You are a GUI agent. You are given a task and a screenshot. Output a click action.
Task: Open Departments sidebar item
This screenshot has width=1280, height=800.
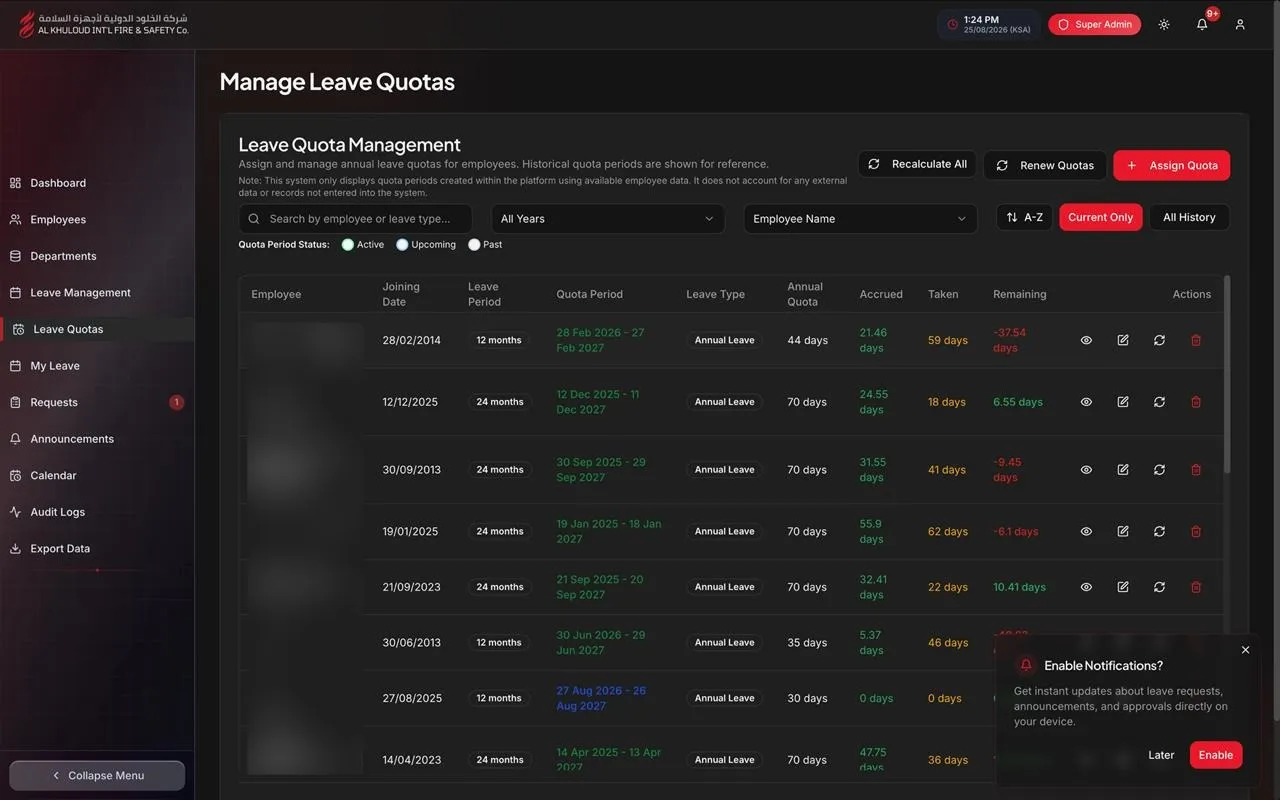coord(97,256)
